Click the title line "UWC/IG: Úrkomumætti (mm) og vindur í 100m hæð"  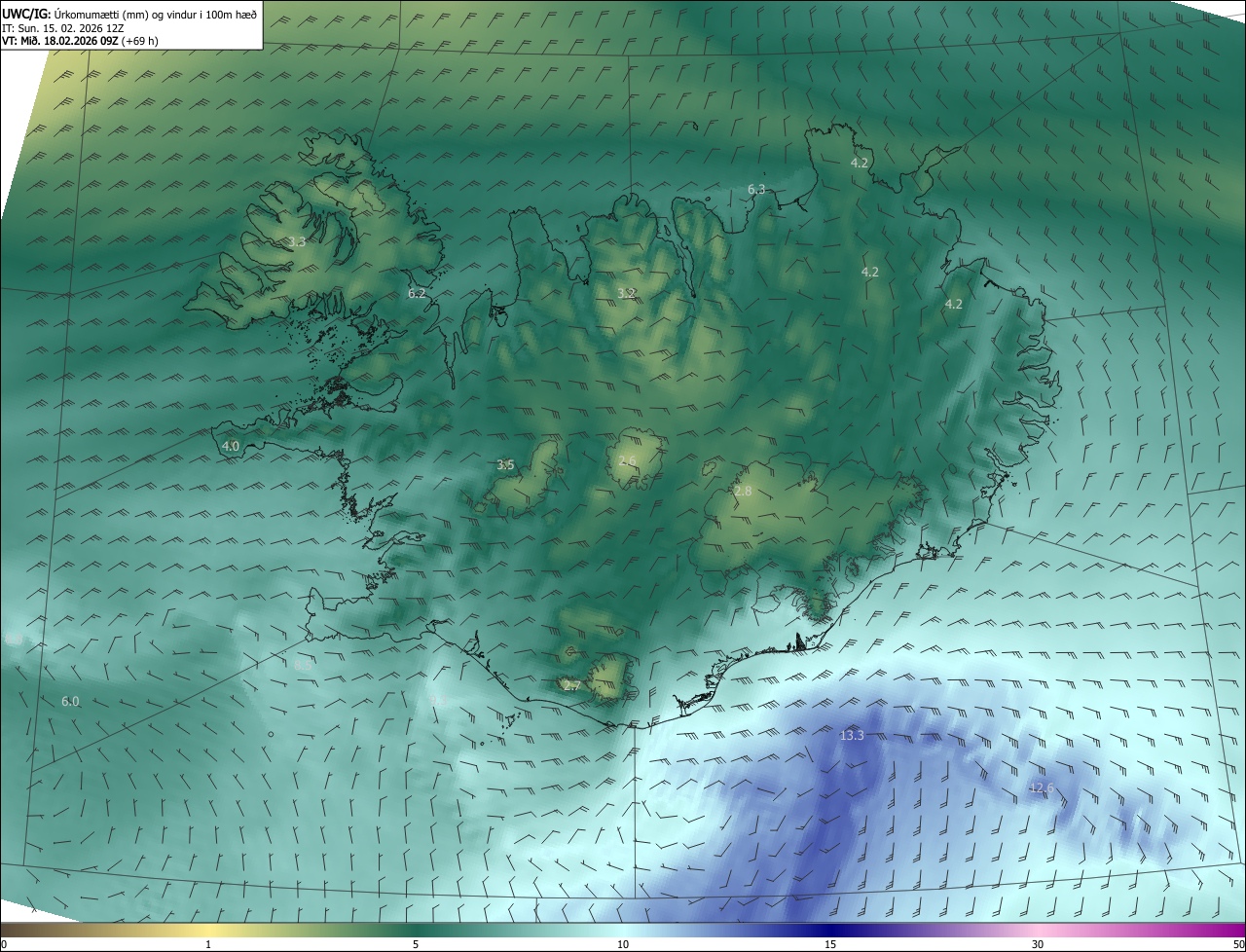click(129, 14)
